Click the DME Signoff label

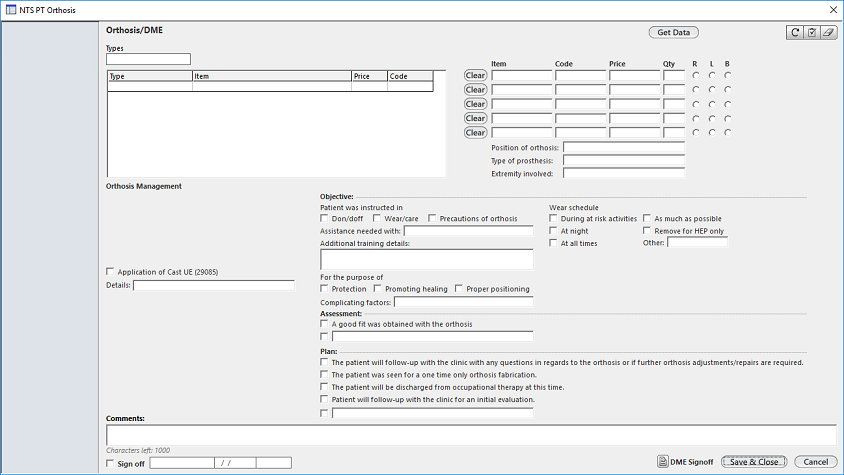pyautogui.click(x=691, y=462)
